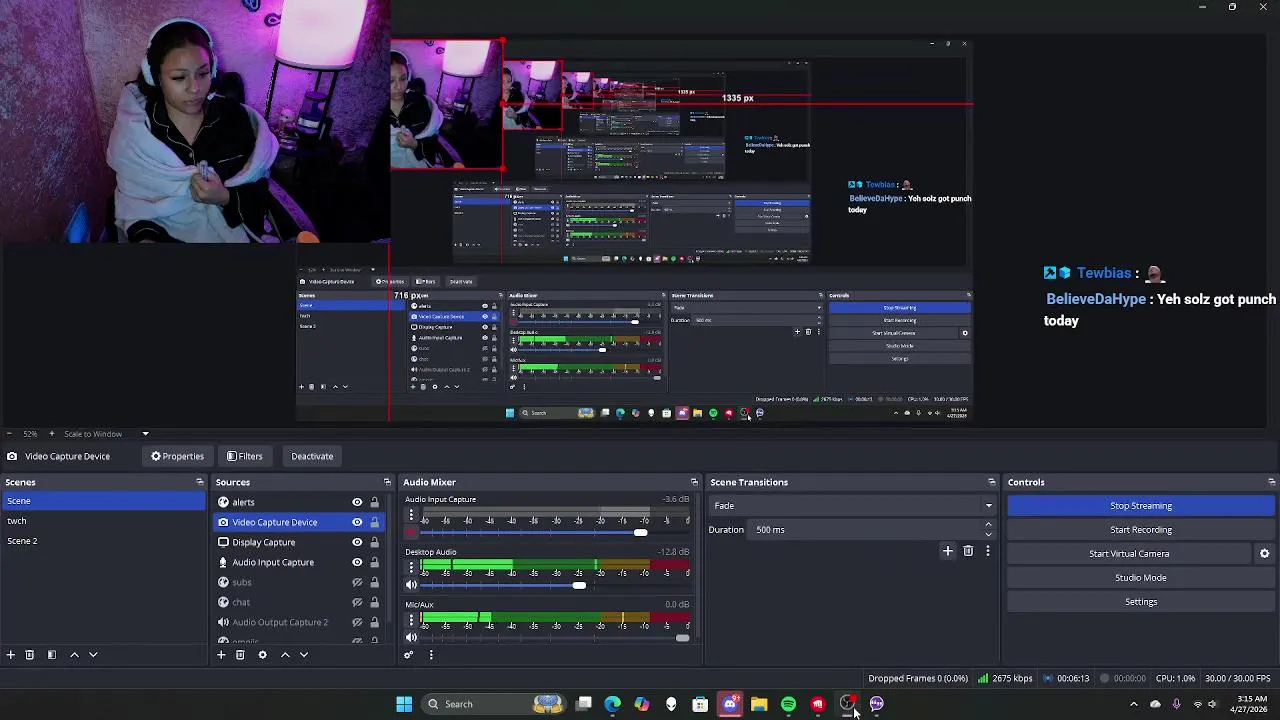Open Properties for selected source

coord(177,456)
